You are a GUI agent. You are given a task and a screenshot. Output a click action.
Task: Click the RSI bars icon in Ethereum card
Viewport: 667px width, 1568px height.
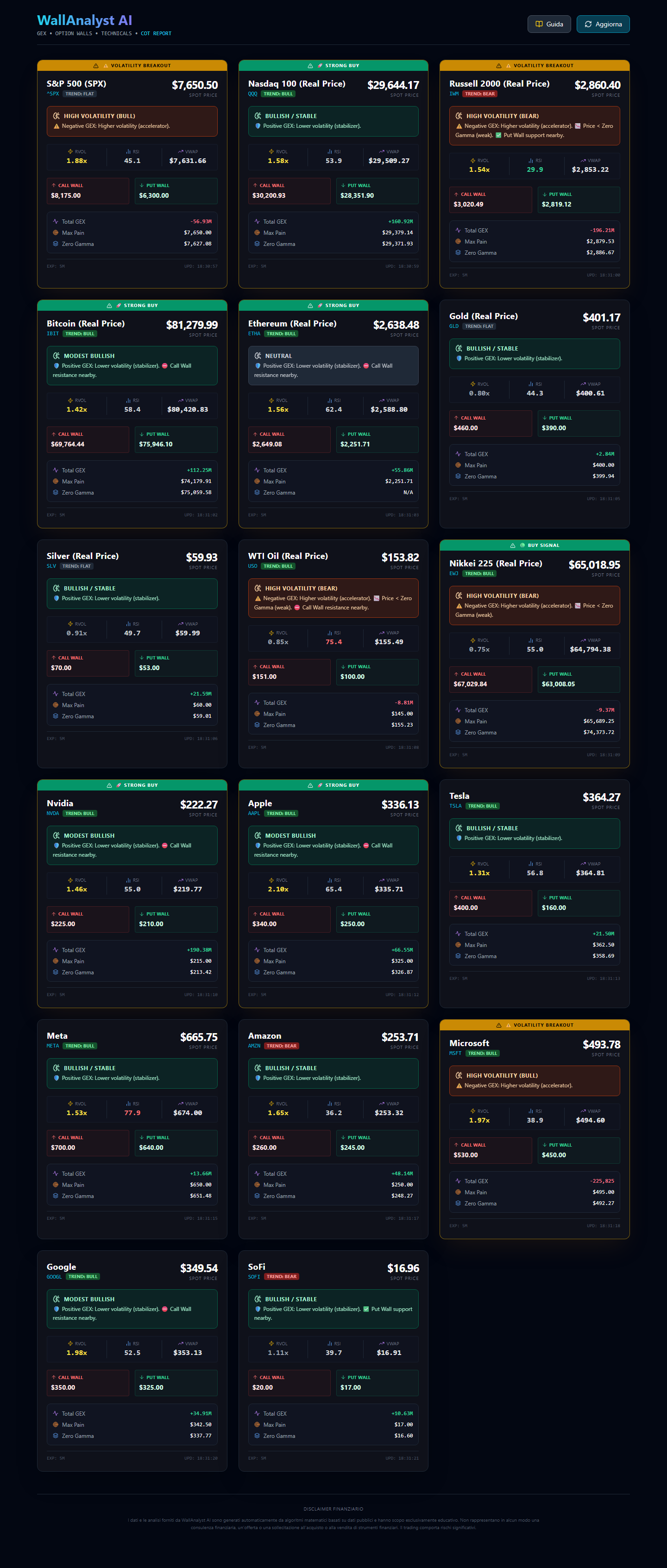329,401
